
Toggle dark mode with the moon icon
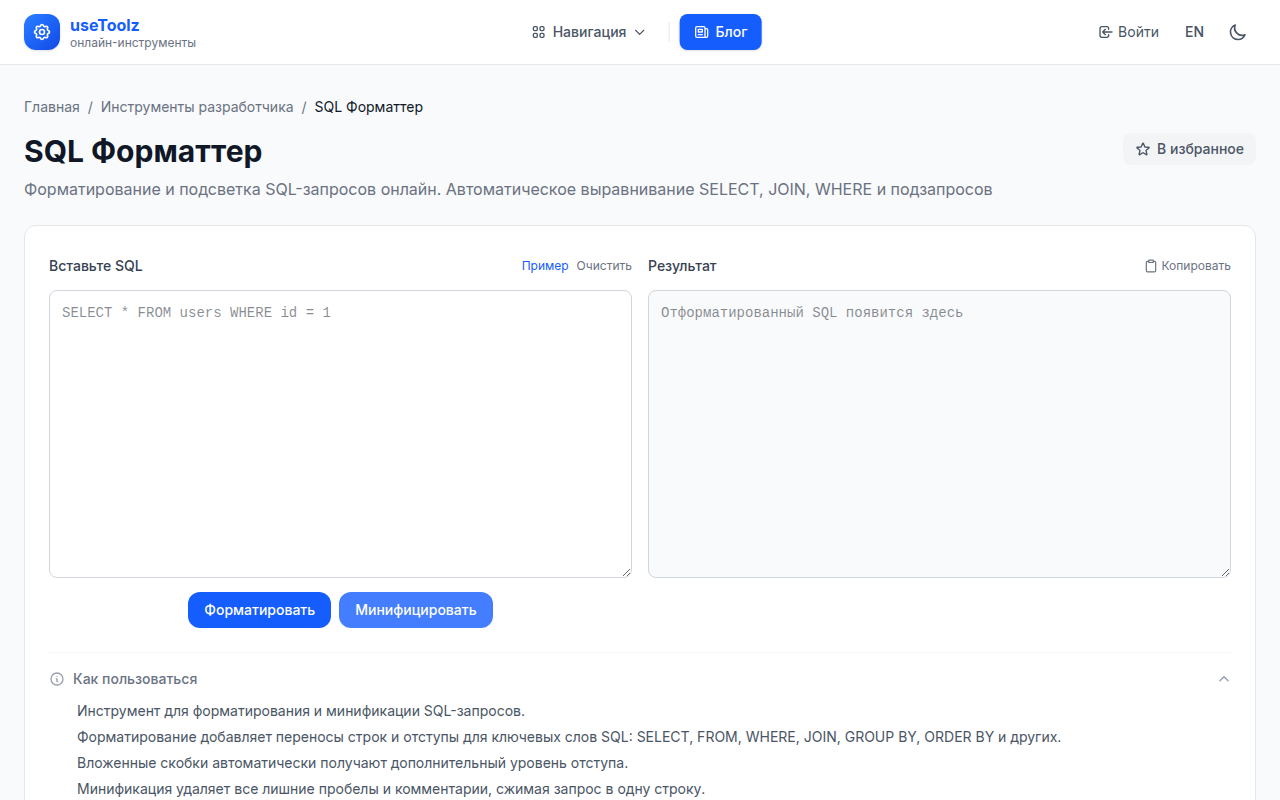[1237, 32]
